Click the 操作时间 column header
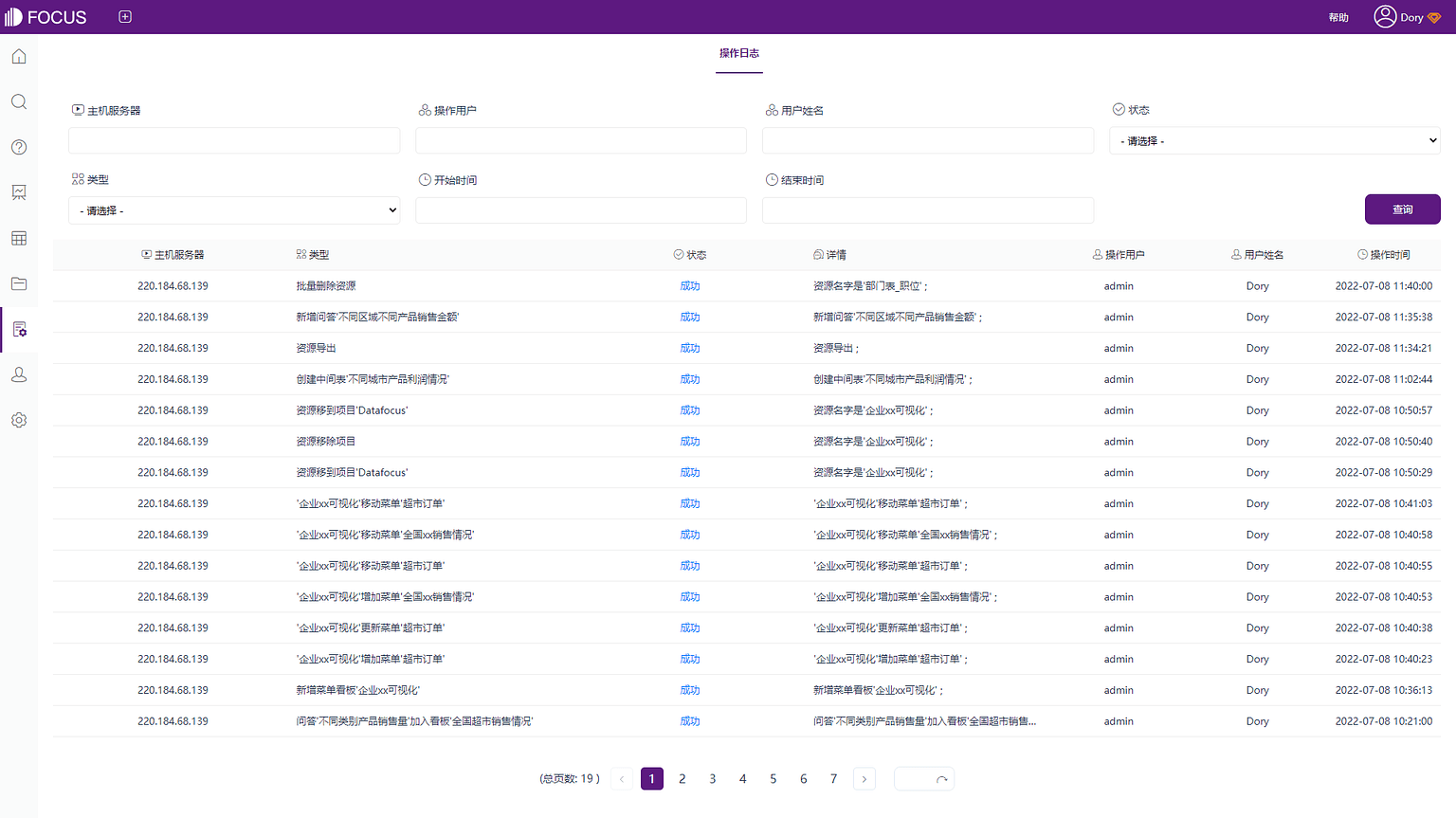 click(x=1384, y=255)
